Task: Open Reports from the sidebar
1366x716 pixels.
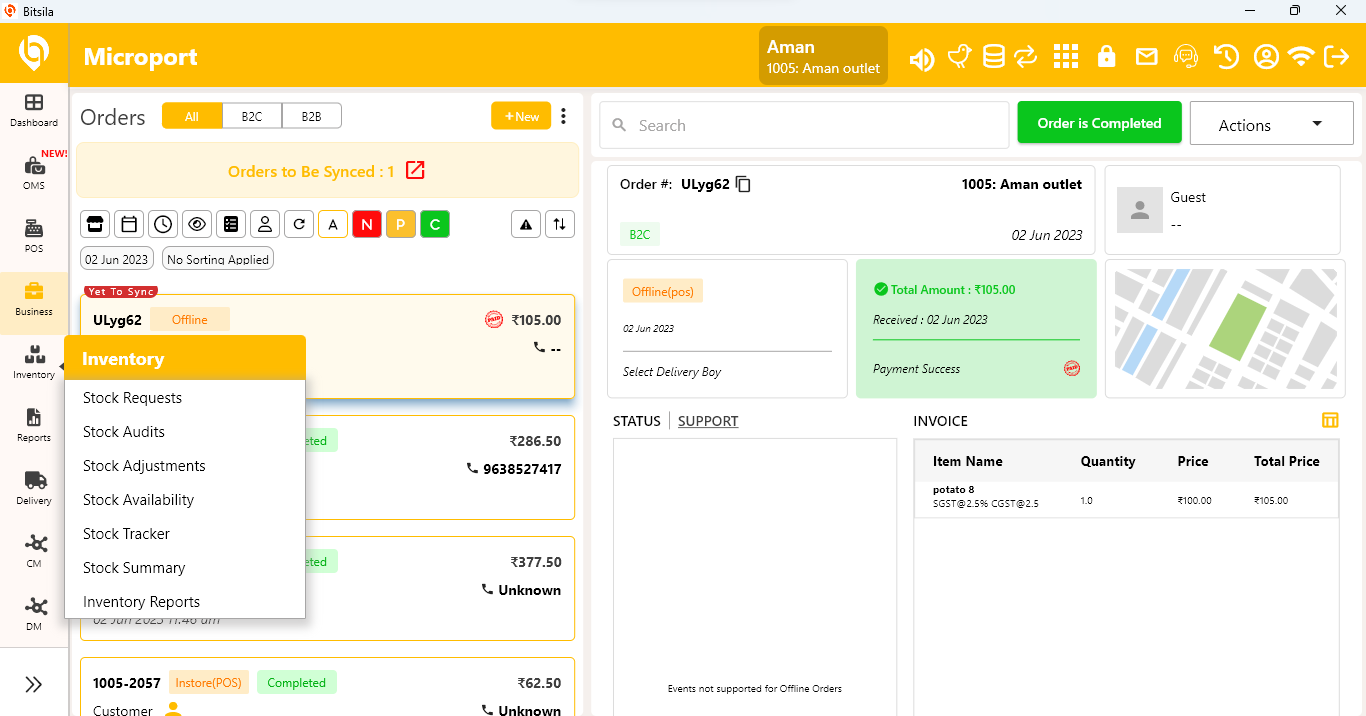Action: [34, 425]
